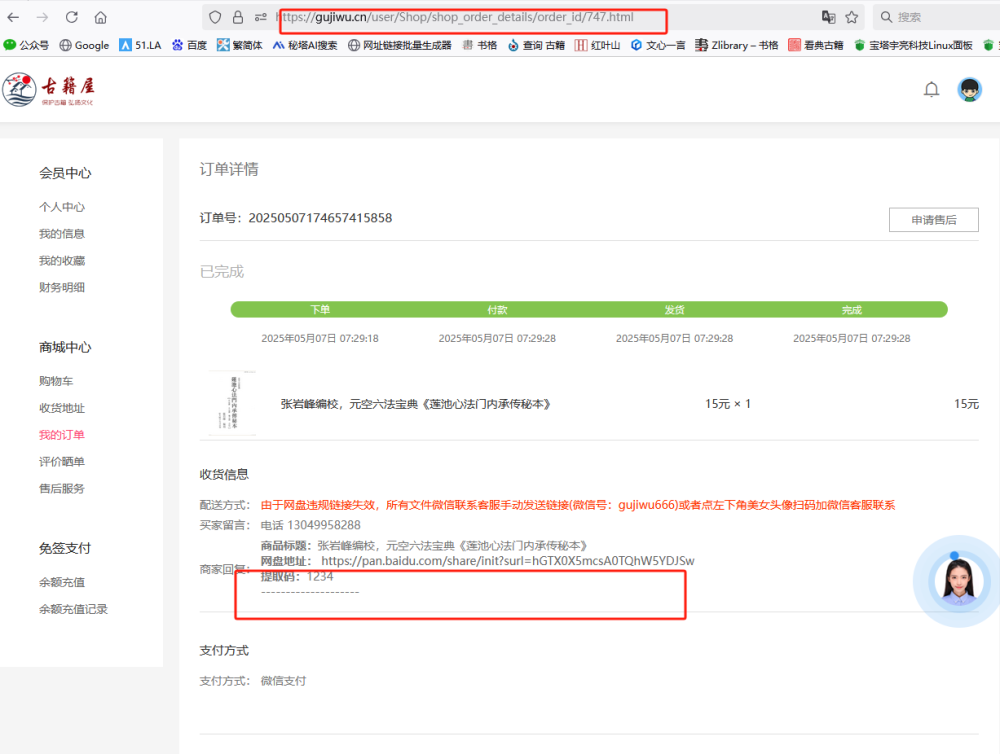Click order number 20250507174657415858
The width and height of the screenshot is (1000, 754).
320,218
